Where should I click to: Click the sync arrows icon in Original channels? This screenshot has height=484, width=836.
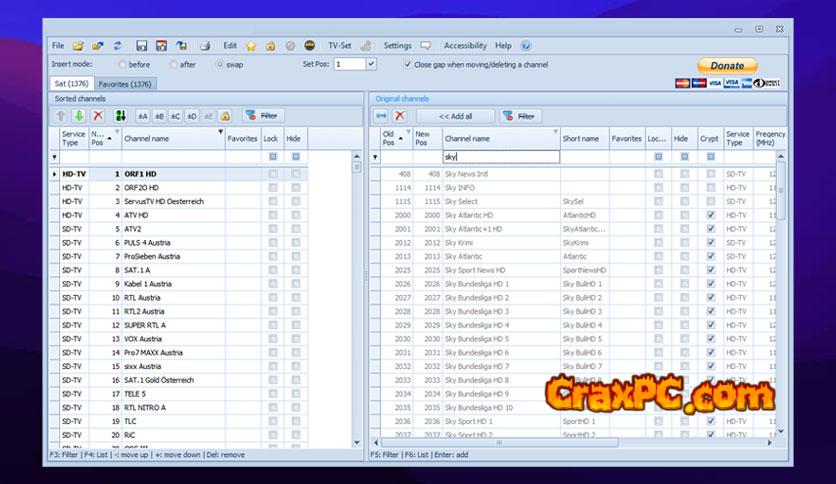(x=381, y=116)
